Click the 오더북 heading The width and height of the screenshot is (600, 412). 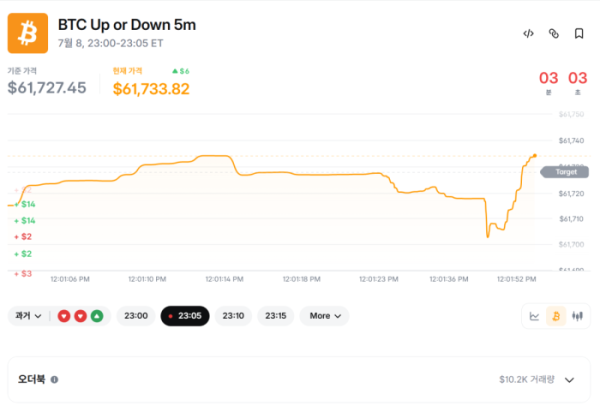(32, 379)
